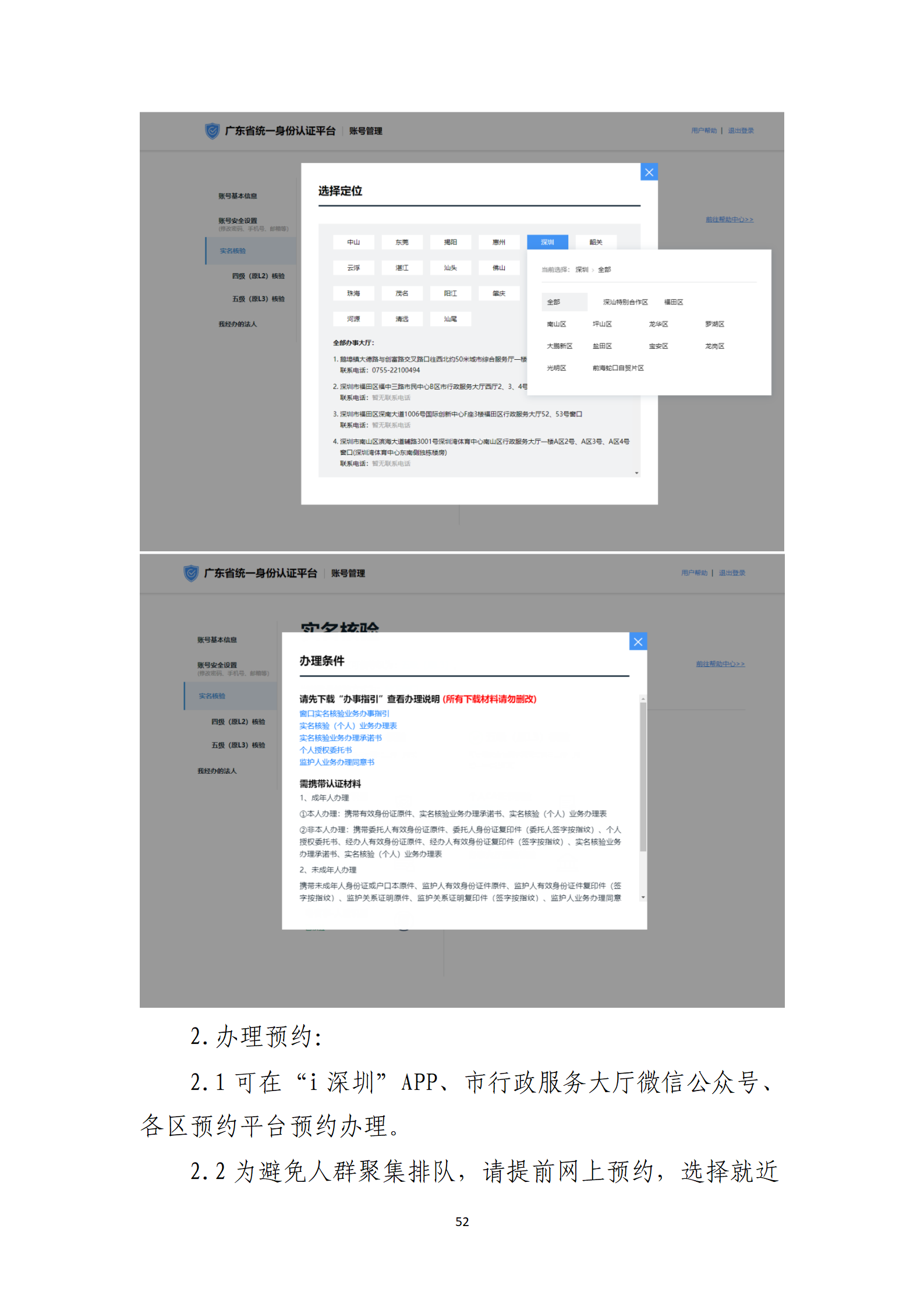Download 监护人业务办理同意书 link
The width and height of the screenshot is (924, 1307).
[337, 762]
